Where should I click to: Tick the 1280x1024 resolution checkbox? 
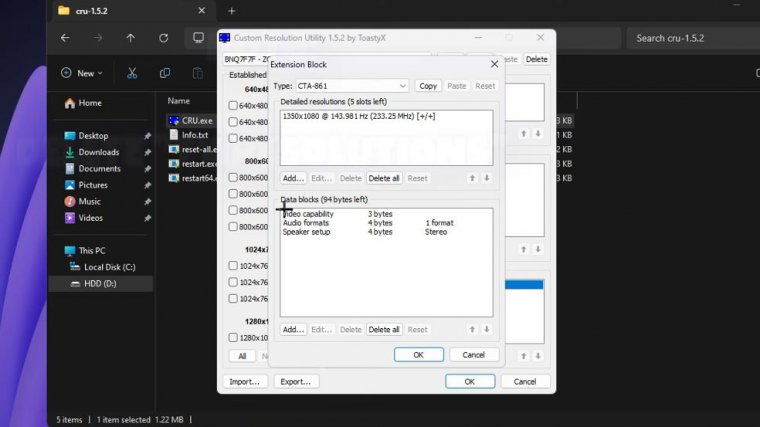233,338
